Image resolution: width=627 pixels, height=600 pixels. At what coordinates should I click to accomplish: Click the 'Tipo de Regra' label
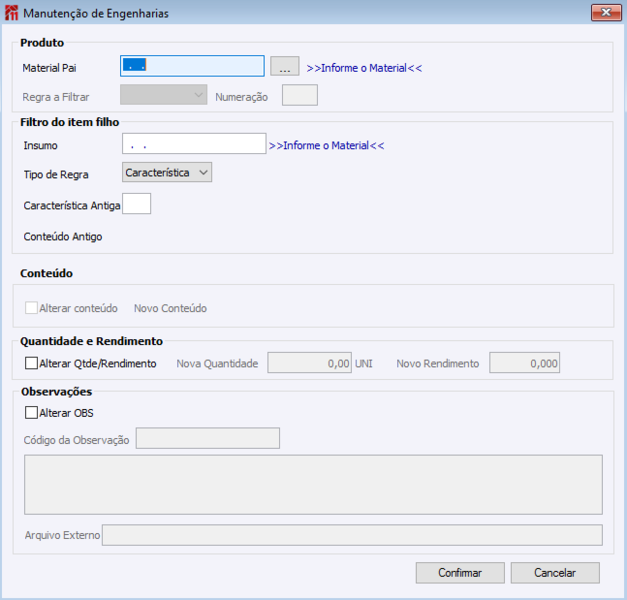(56, 175)
